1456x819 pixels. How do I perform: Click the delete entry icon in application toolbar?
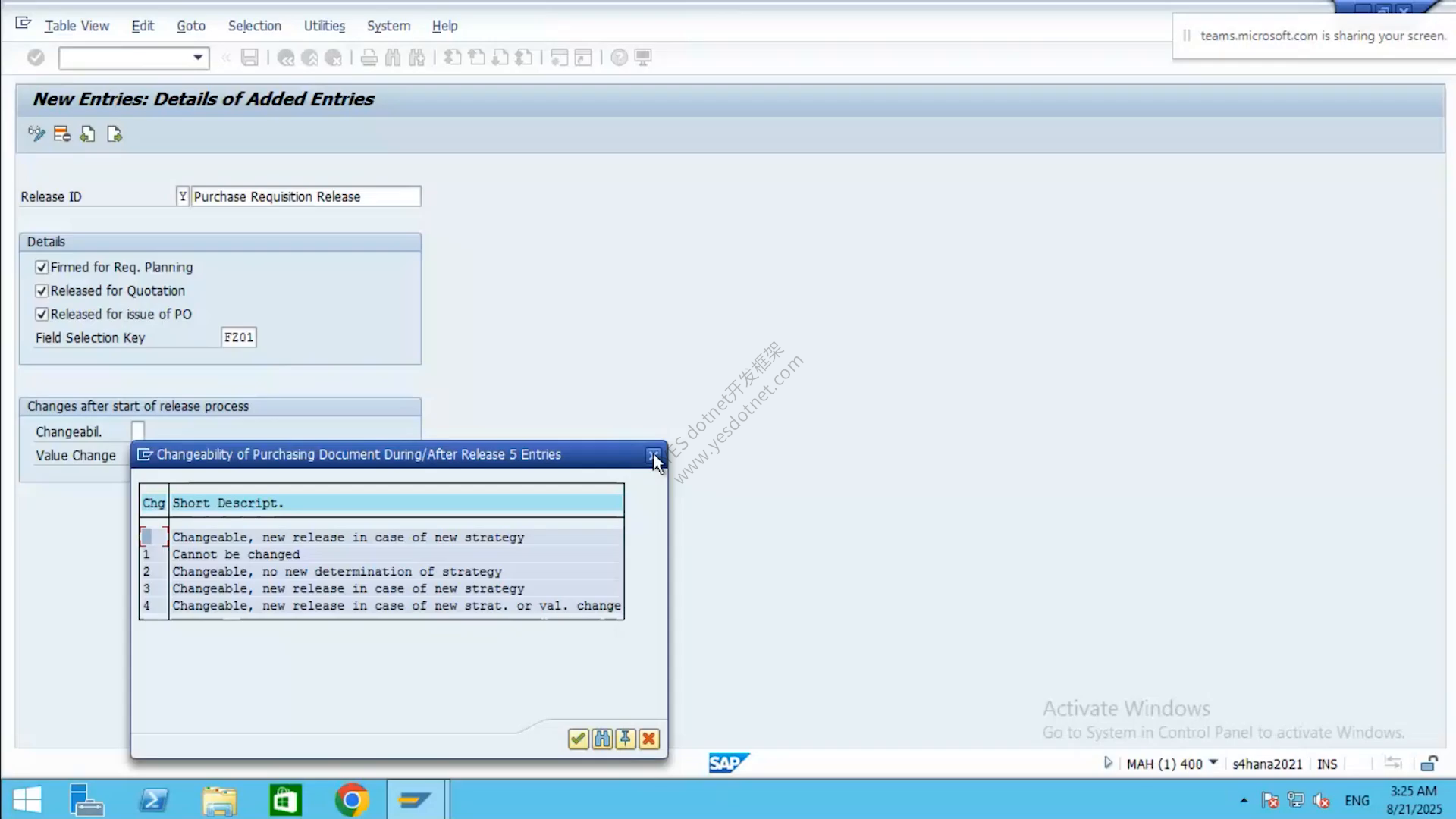[x=62, y=134]
